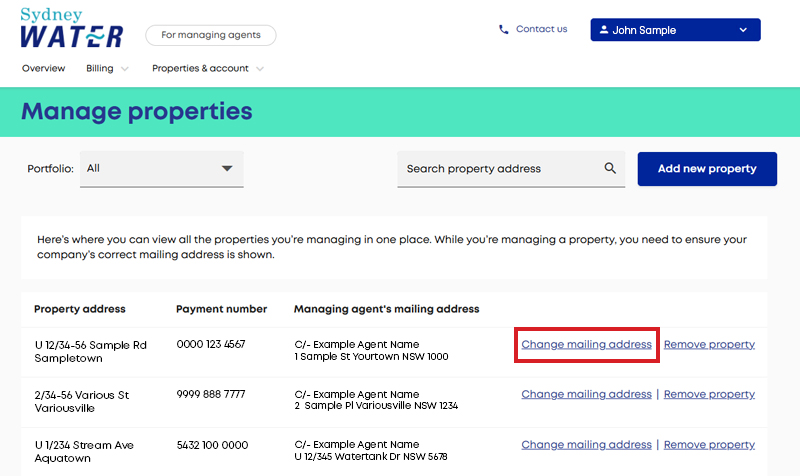Click the Add new property button
This screenshot has height=476, width=800.
click(x=707, y=169)
